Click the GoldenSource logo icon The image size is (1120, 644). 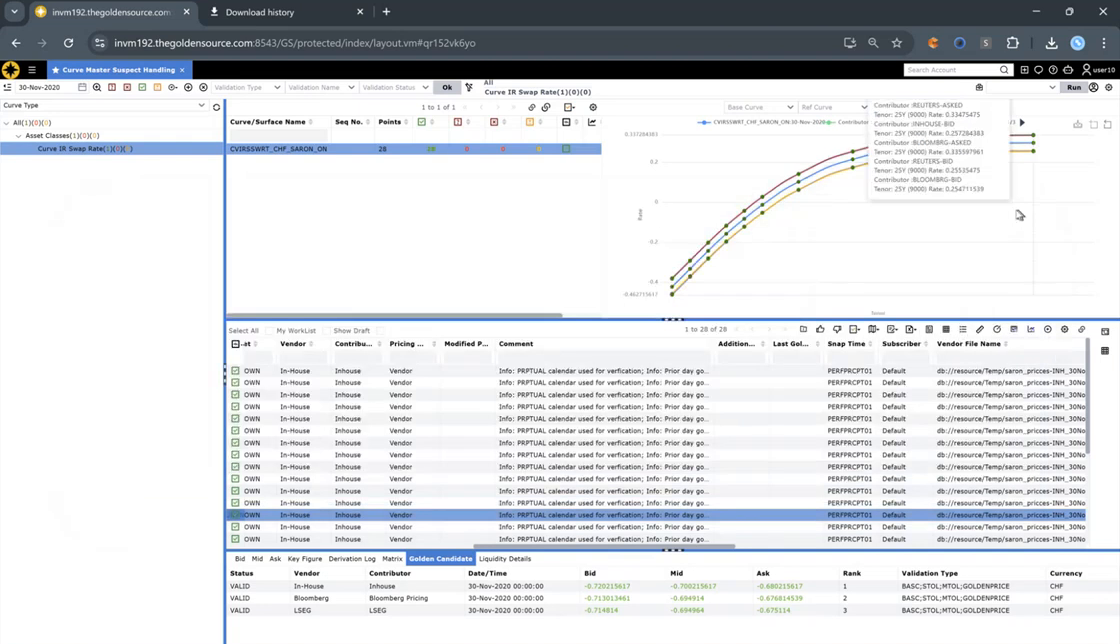point(11,70)
